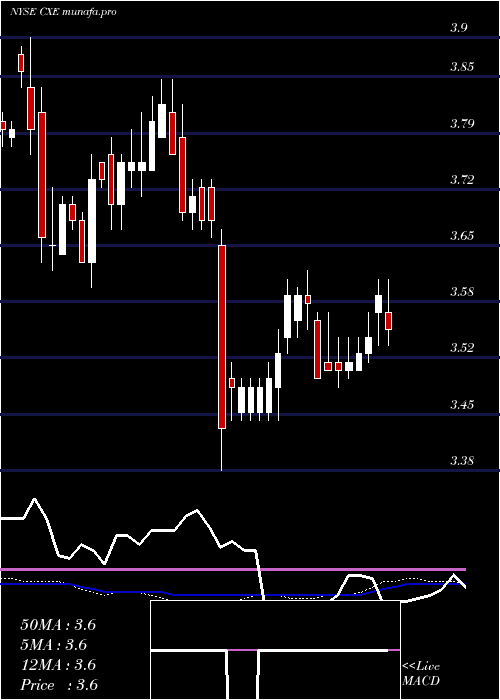Click the 'NYSE CXE munafa.pro' chart title
This screenshot has width=500, height=700.
tap(63, 12)
